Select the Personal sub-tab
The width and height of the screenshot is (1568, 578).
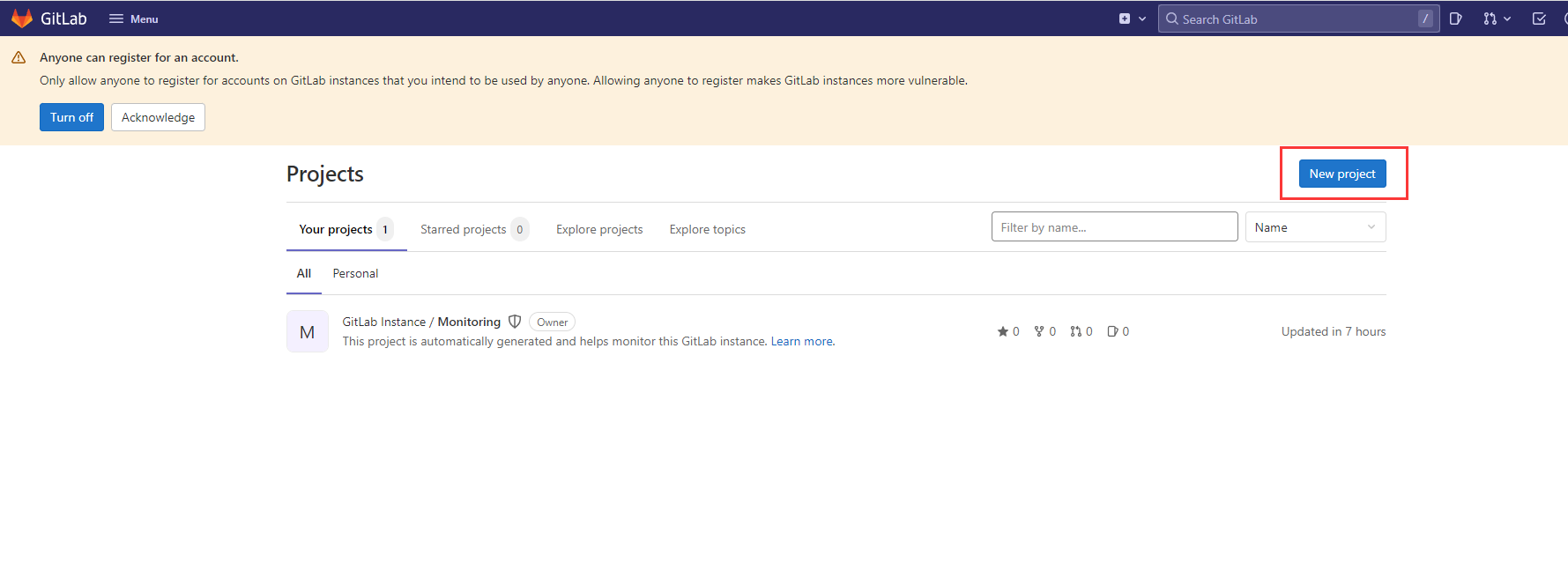355,273
